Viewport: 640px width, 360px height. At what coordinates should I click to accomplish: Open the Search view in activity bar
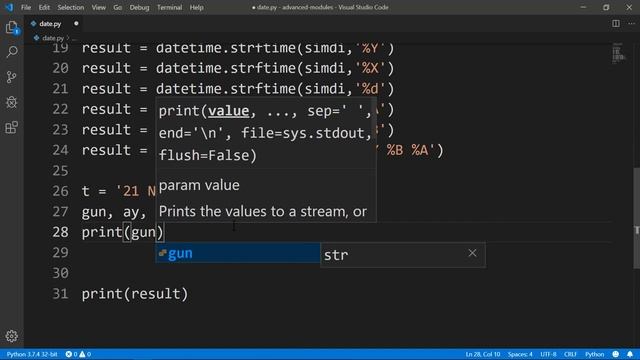click(x=12, y=52)
